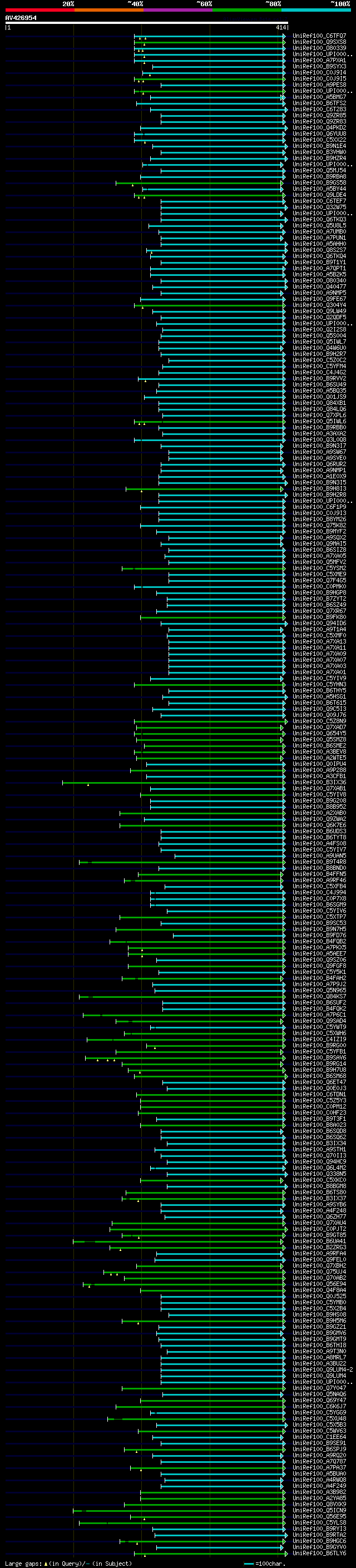Open hit UniRef100_Q4PKD2
The image size is (356, 1568).
tap(319, 128)
